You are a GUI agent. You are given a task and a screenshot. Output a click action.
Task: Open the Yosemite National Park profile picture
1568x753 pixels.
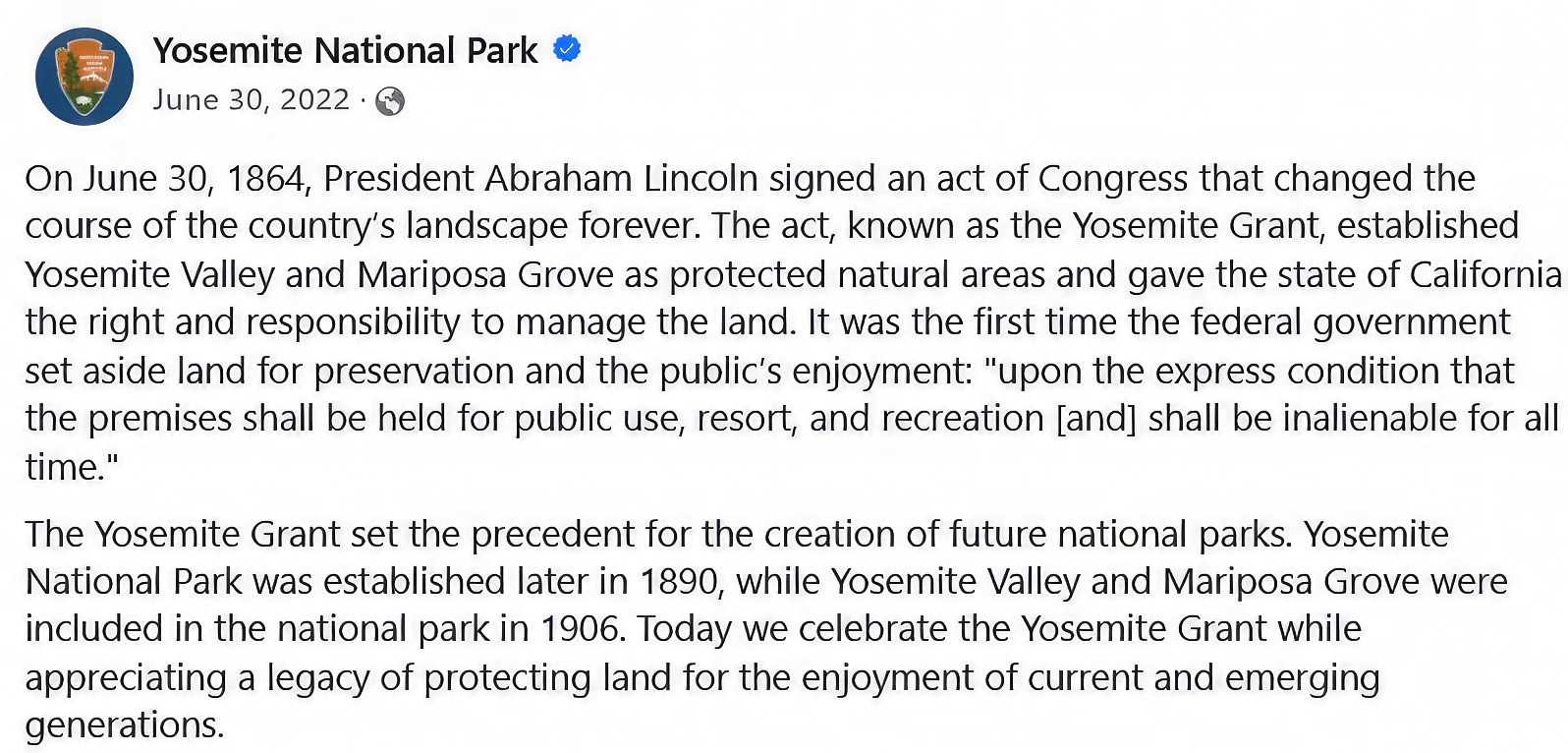(84, 76)
